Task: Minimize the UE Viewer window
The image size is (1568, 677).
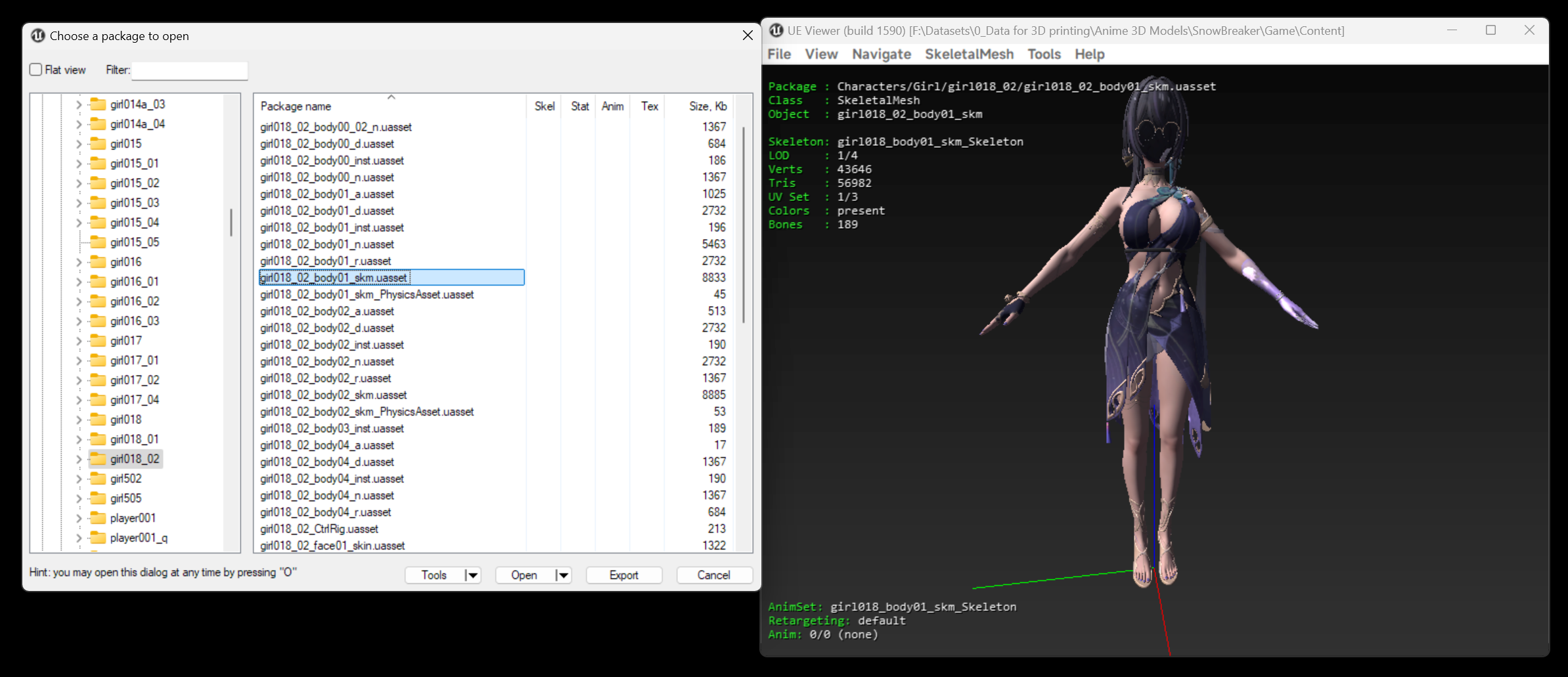Action: pos(1452,30)
